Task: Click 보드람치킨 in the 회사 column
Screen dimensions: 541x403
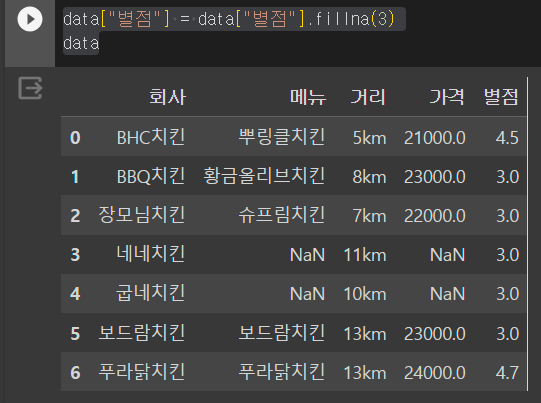Action: pyautogui.click(x=142, y=333)
